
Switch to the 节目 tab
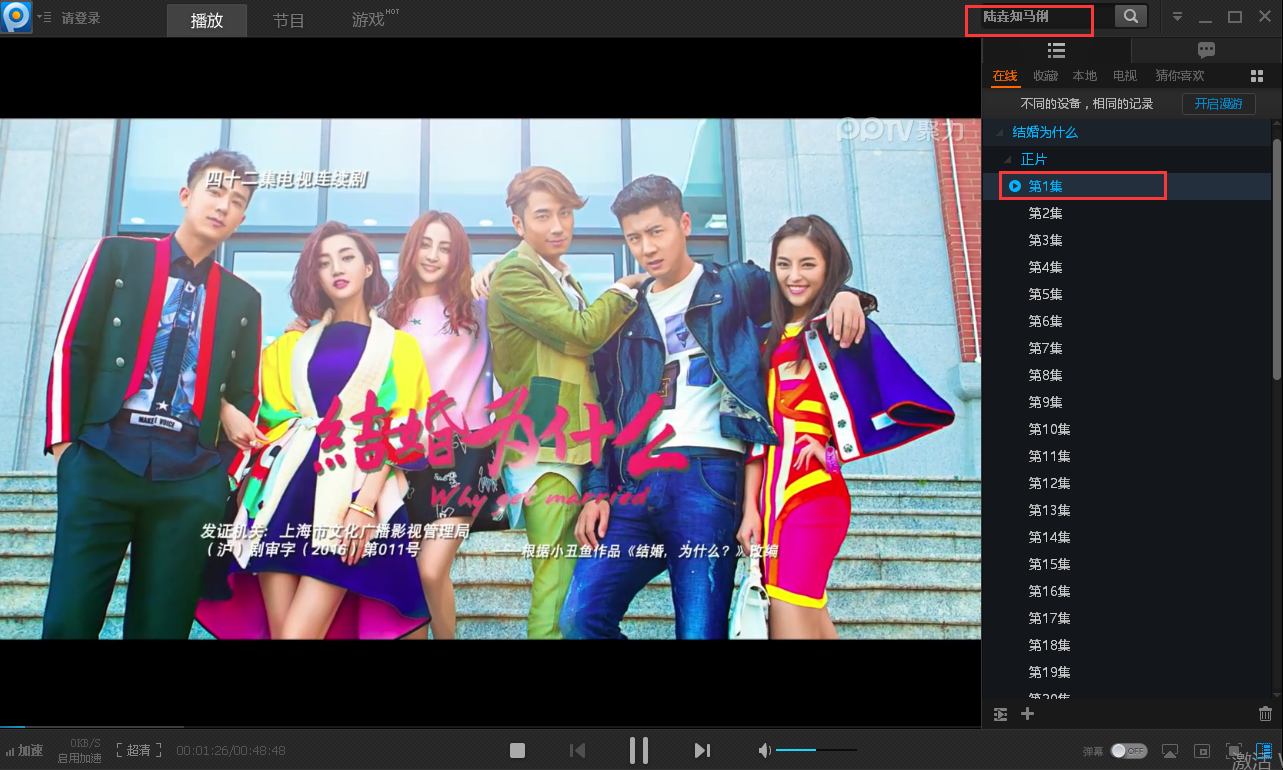[x=288, y=20]
